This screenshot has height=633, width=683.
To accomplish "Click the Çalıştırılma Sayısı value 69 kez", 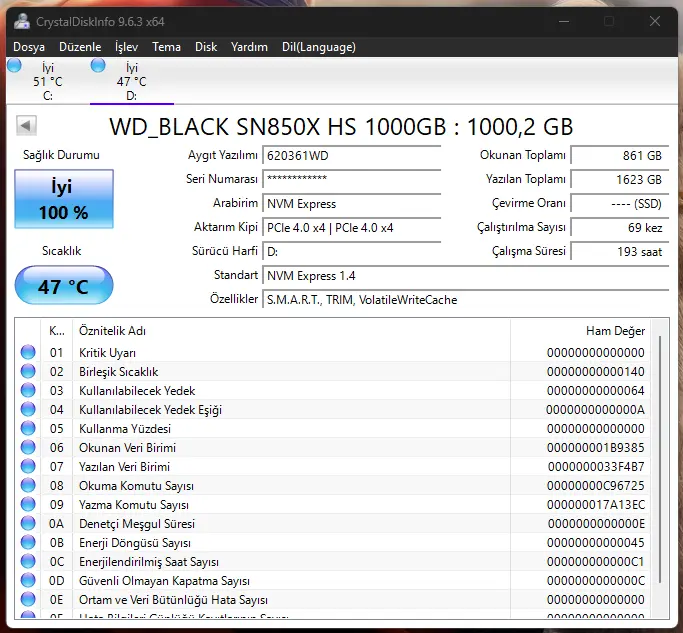I will point(620,227).
